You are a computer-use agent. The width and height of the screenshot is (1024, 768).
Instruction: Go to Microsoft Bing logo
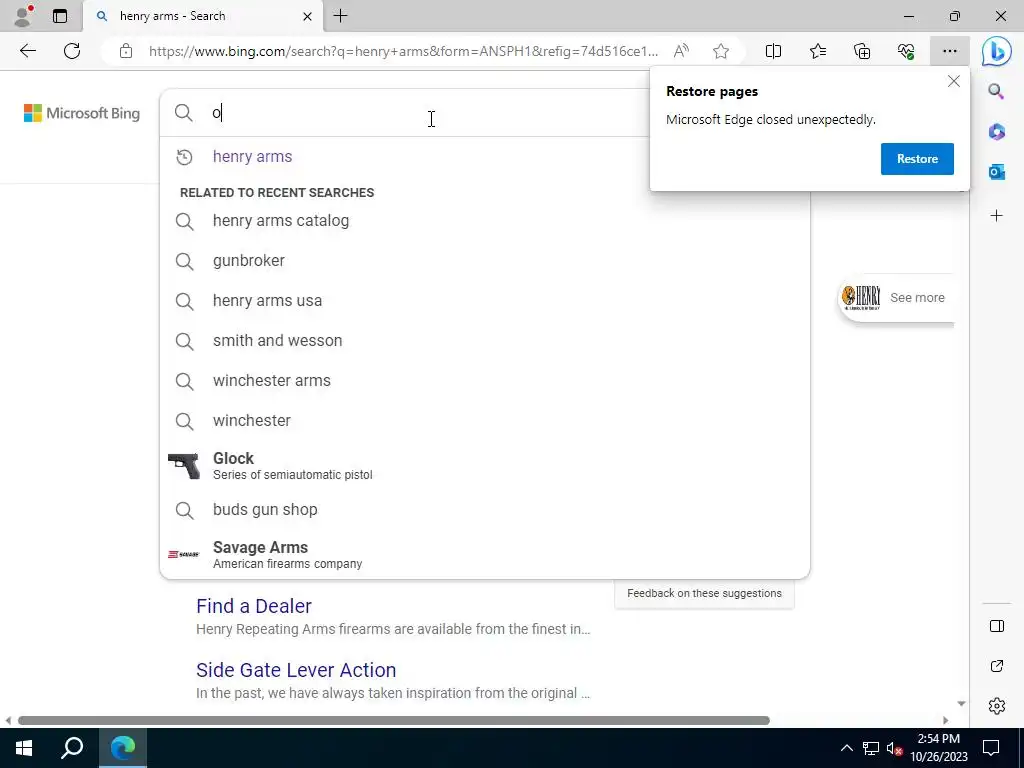coord(82,113)
